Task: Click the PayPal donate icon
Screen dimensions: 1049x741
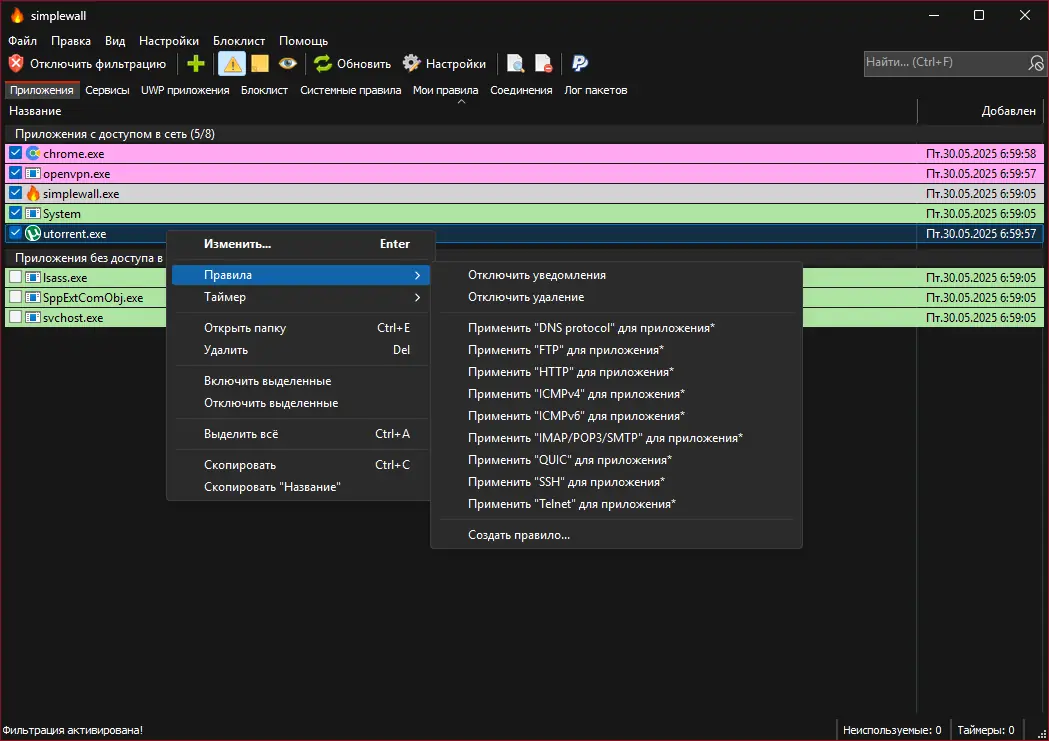Action: (579, 64)
